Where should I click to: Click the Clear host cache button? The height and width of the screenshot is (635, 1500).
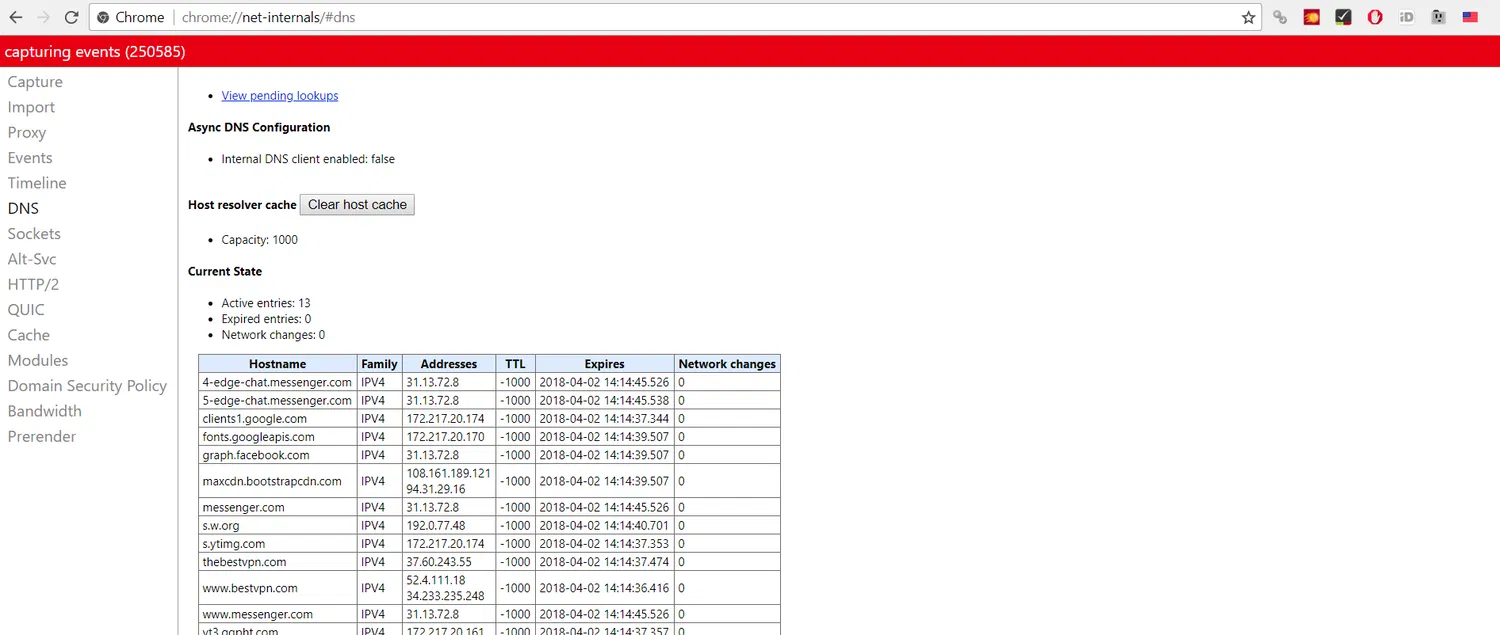(357, 205)
